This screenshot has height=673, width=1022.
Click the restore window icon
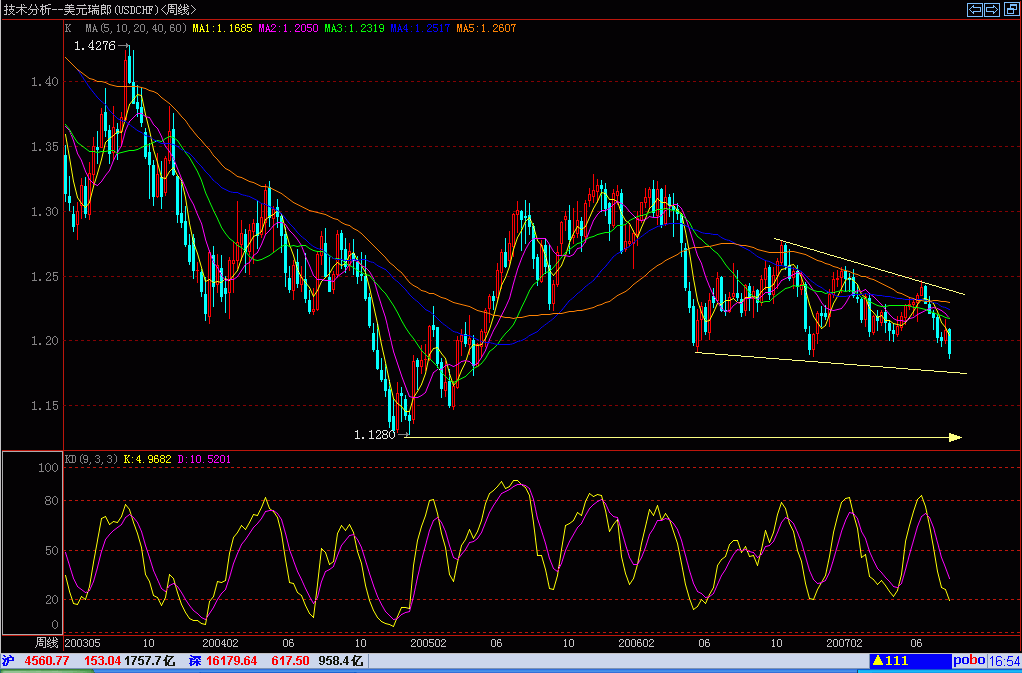[x=1010, y=10]
